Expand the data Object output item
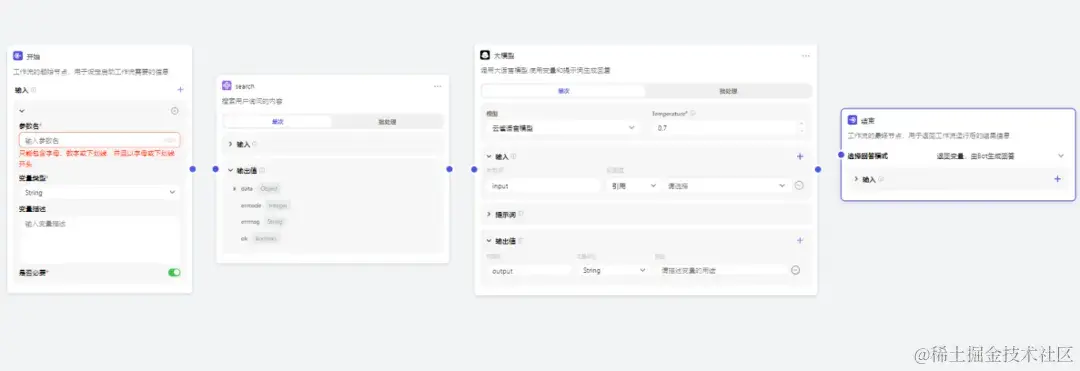The height and width of the screenshot is (371, 1080). (235, 188)
